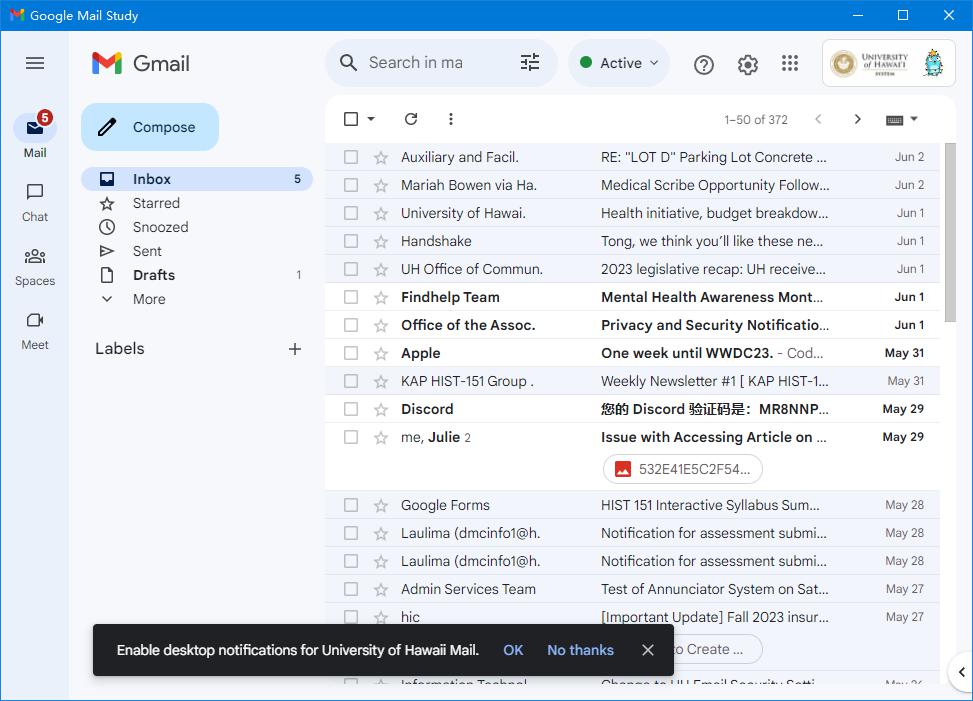Screen dimensions: 973x701
Task: Click the 1–50 of 372 counter
Action: click(756, 120)
